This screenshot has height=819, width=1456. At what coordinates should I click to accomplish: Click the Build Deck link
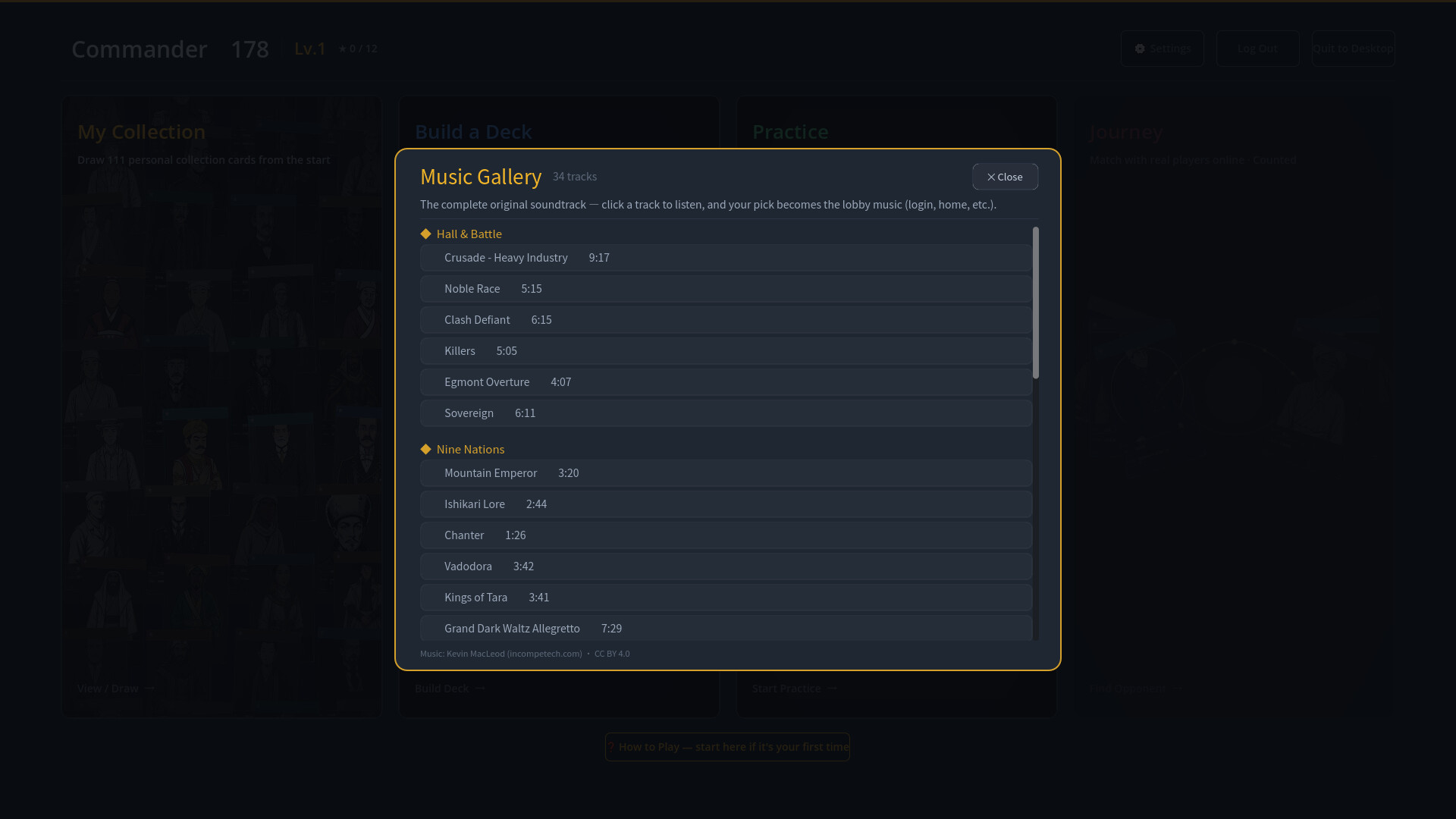(x=450, y=689)
